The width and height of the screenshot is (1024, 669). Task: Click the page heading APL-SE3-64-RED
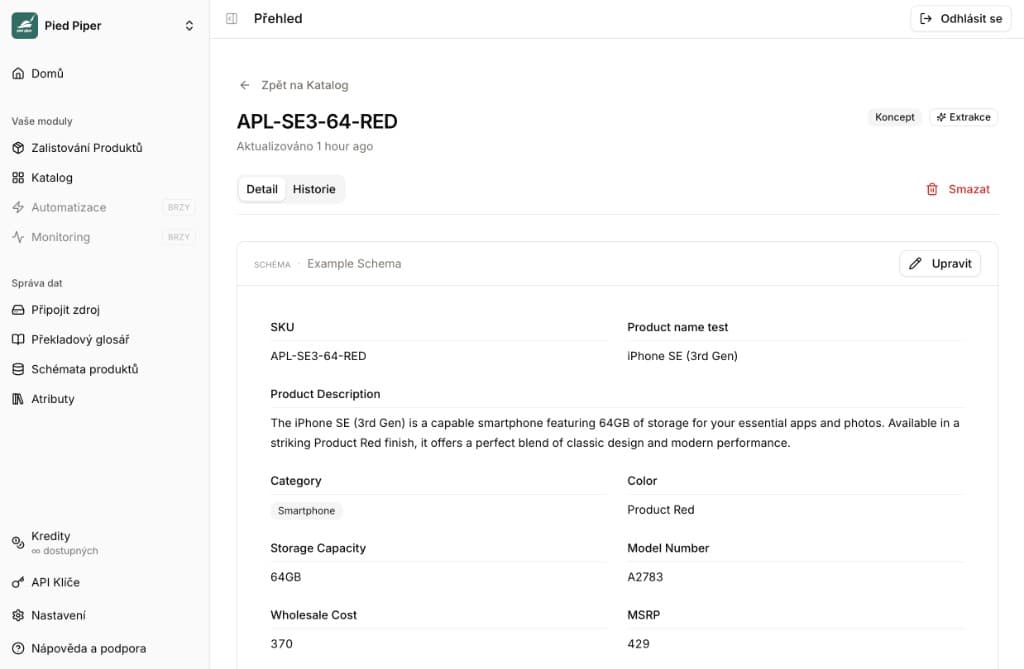(x=317, y=122)
